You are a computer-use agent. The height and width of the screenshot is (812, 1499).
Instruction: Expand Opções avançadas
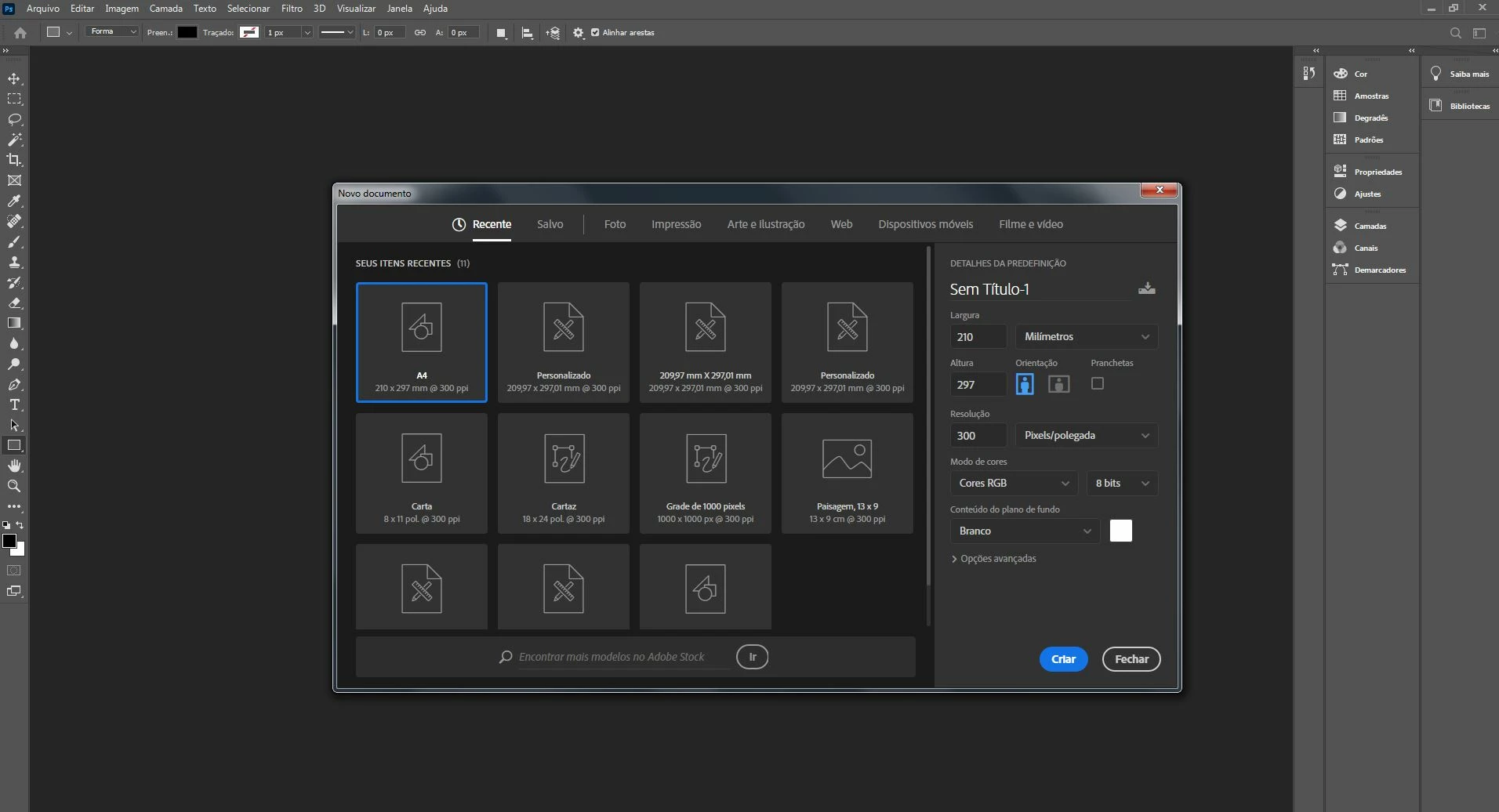point(994,559)
